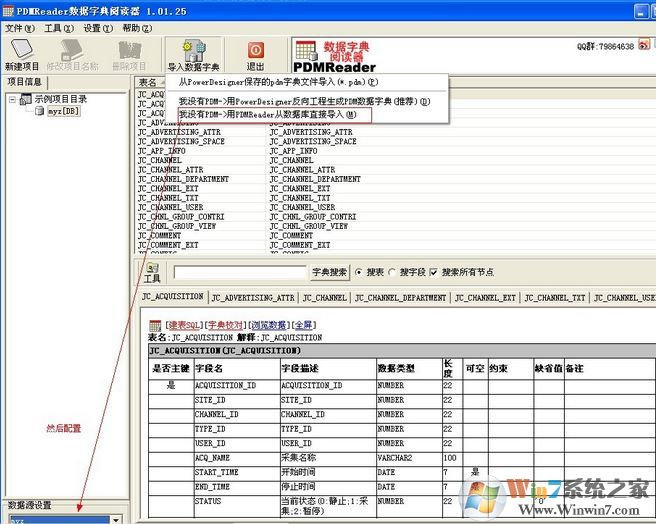The width and height of the screenshot is (656, 524).
Task: Click the PDMReader logo in the toolbar
Action: 335,55
